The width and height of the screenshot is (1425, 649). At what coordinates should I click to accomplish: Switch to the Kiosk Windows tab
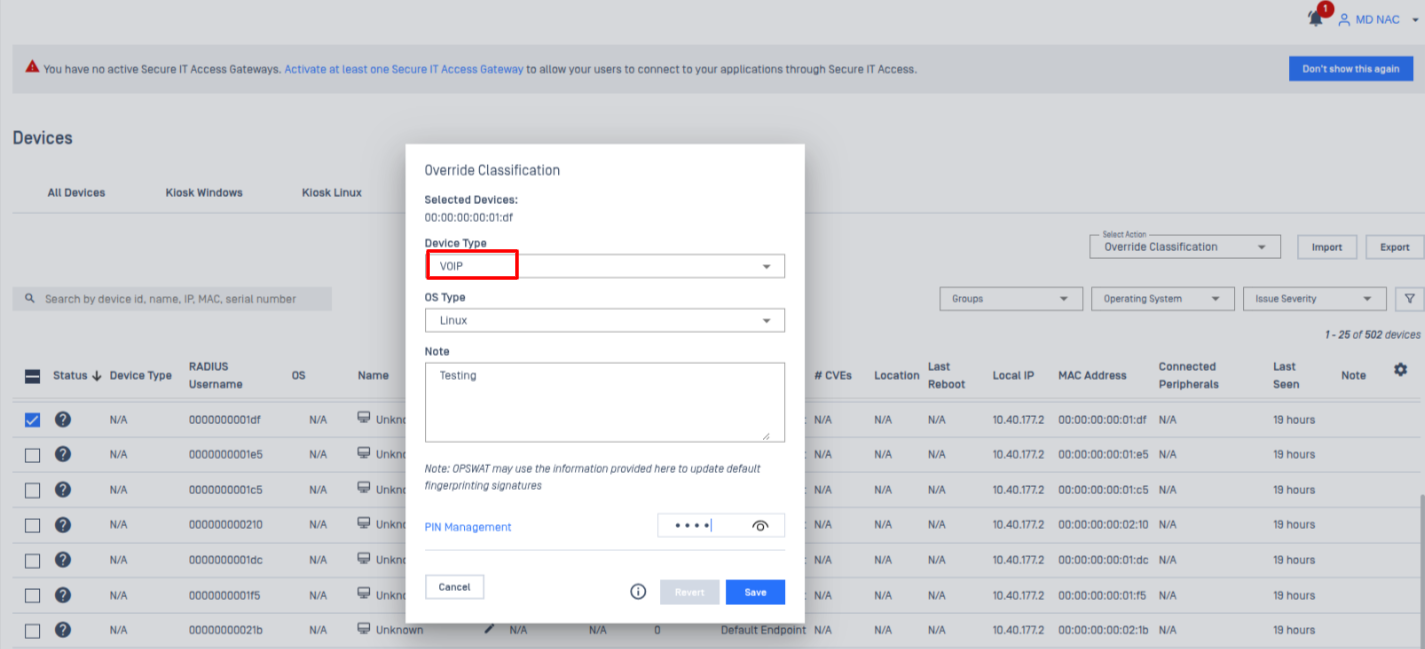(204, 192)
